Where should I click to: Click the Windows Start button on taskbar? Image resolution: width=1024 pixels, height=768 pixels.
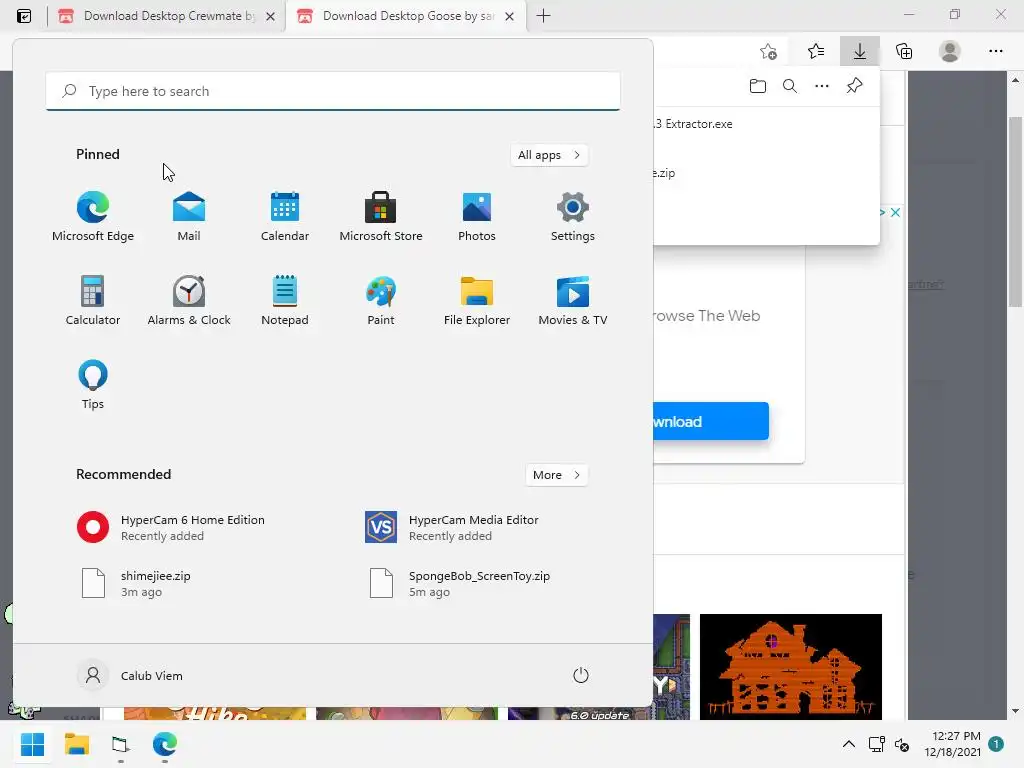pos(32,744)
